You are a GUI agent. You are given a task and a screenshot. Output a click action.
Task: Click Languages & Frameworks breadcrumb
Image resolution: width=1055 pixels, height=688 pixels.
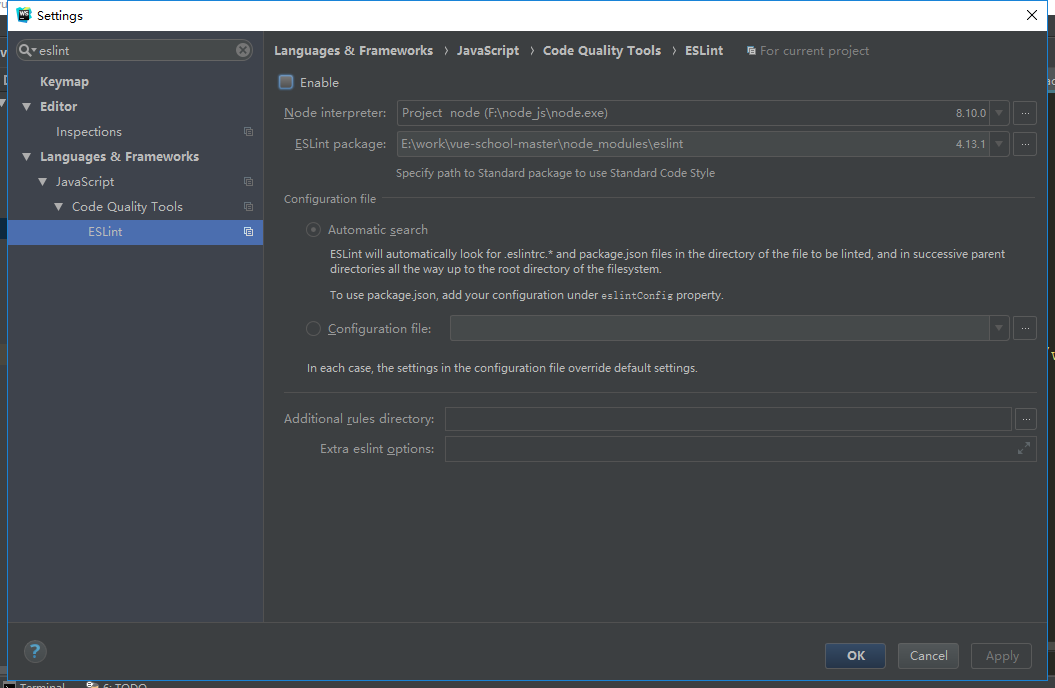click(x=354, y=51)
